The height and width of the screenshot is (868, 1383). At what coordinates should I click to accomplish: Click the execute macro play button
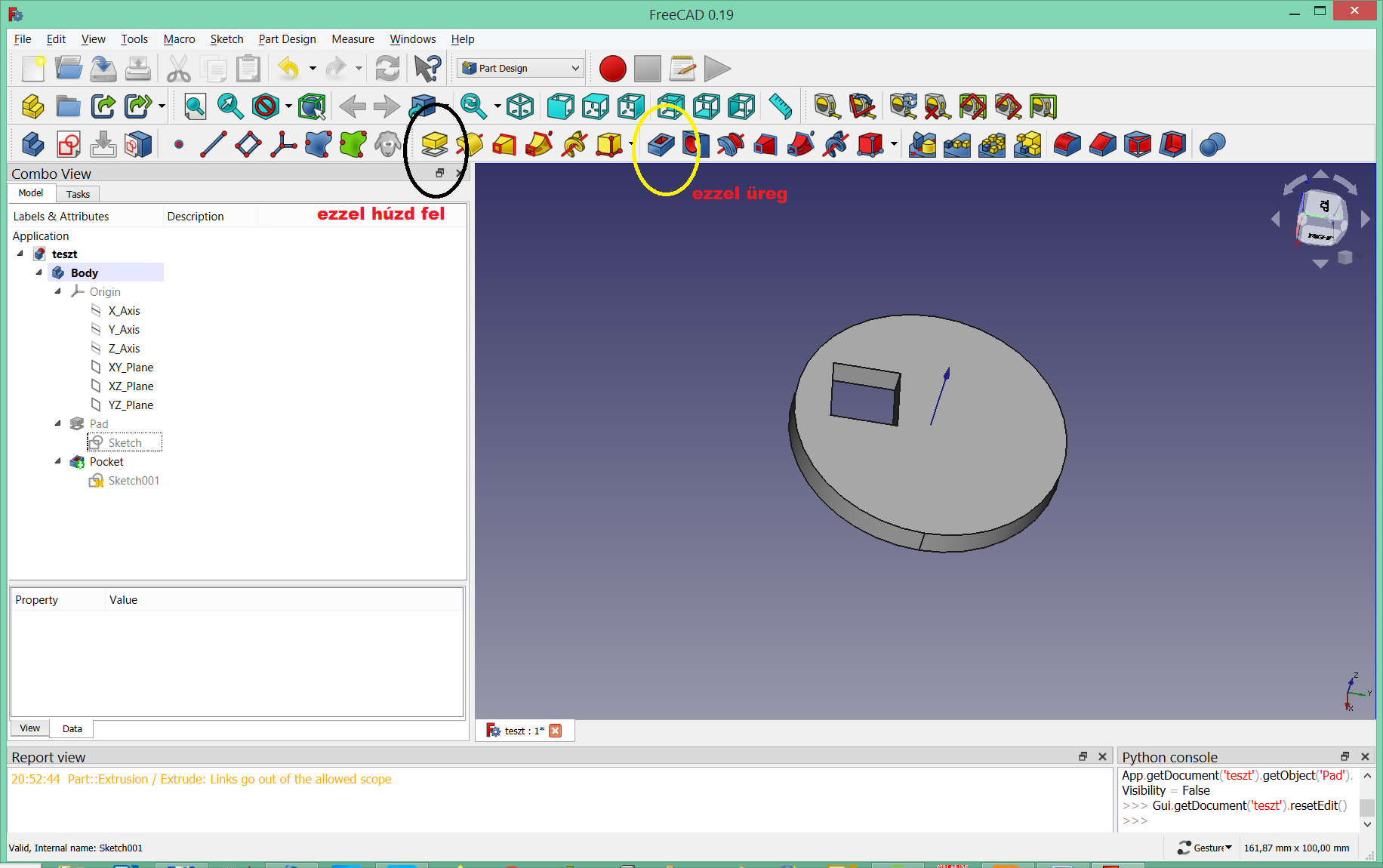coord(717,69)
